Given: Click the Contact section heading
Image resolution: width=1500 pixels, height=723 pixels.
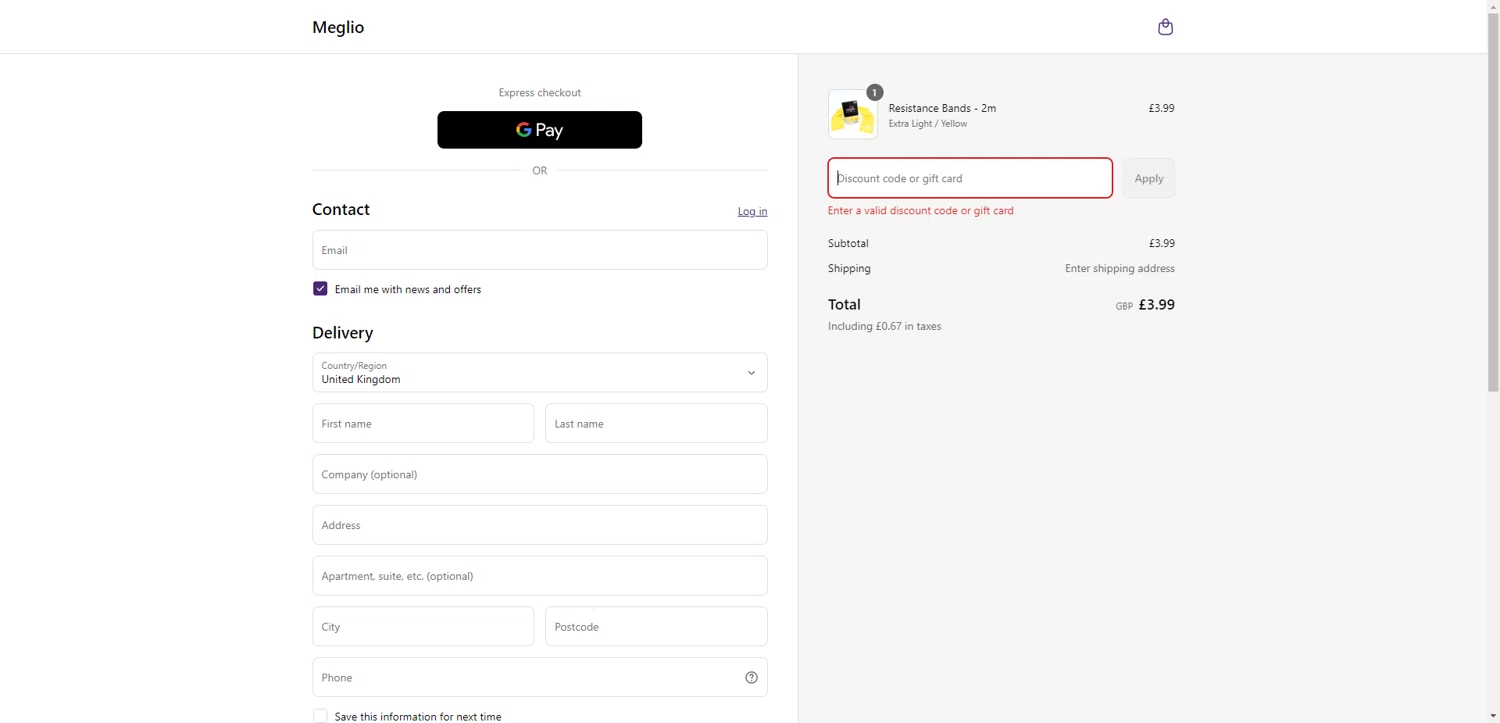Looking at the screenshot, I should [341, 209].
